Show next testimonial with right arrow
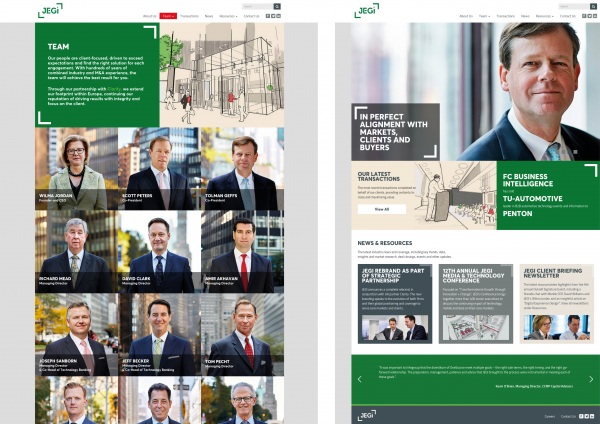The image size is (600, 424). coord(591,379)
